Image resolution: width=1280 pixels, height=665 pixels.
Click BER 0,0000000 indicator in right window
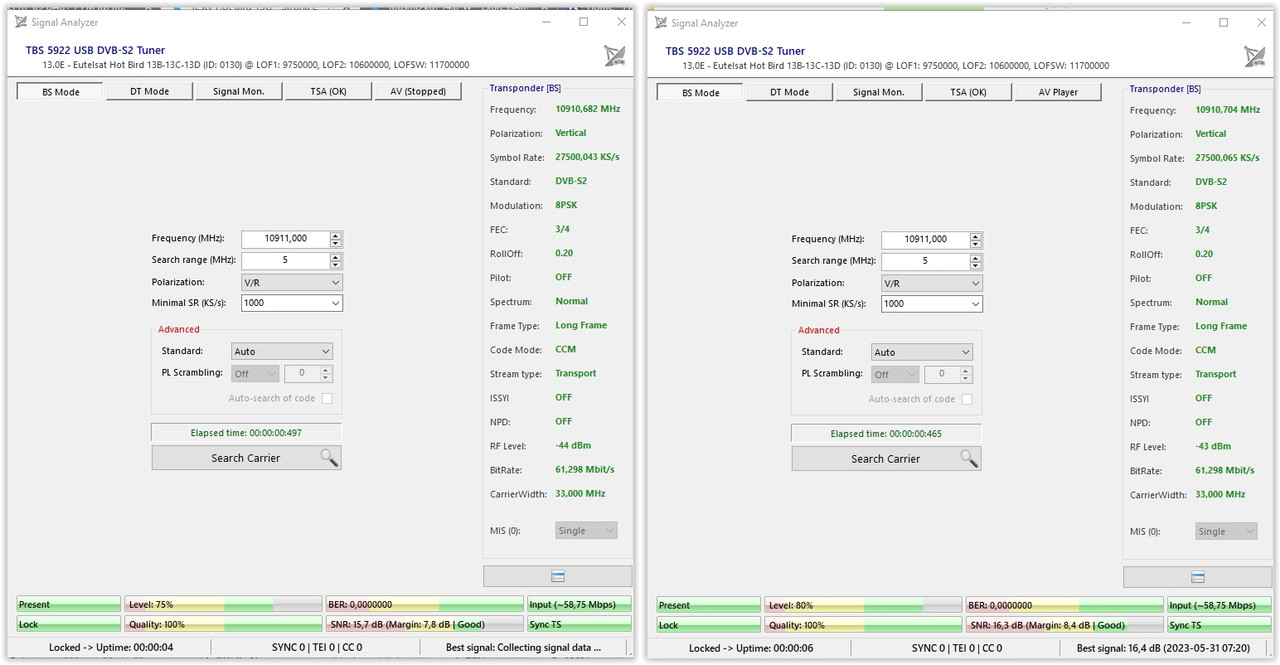point(1065,605)
